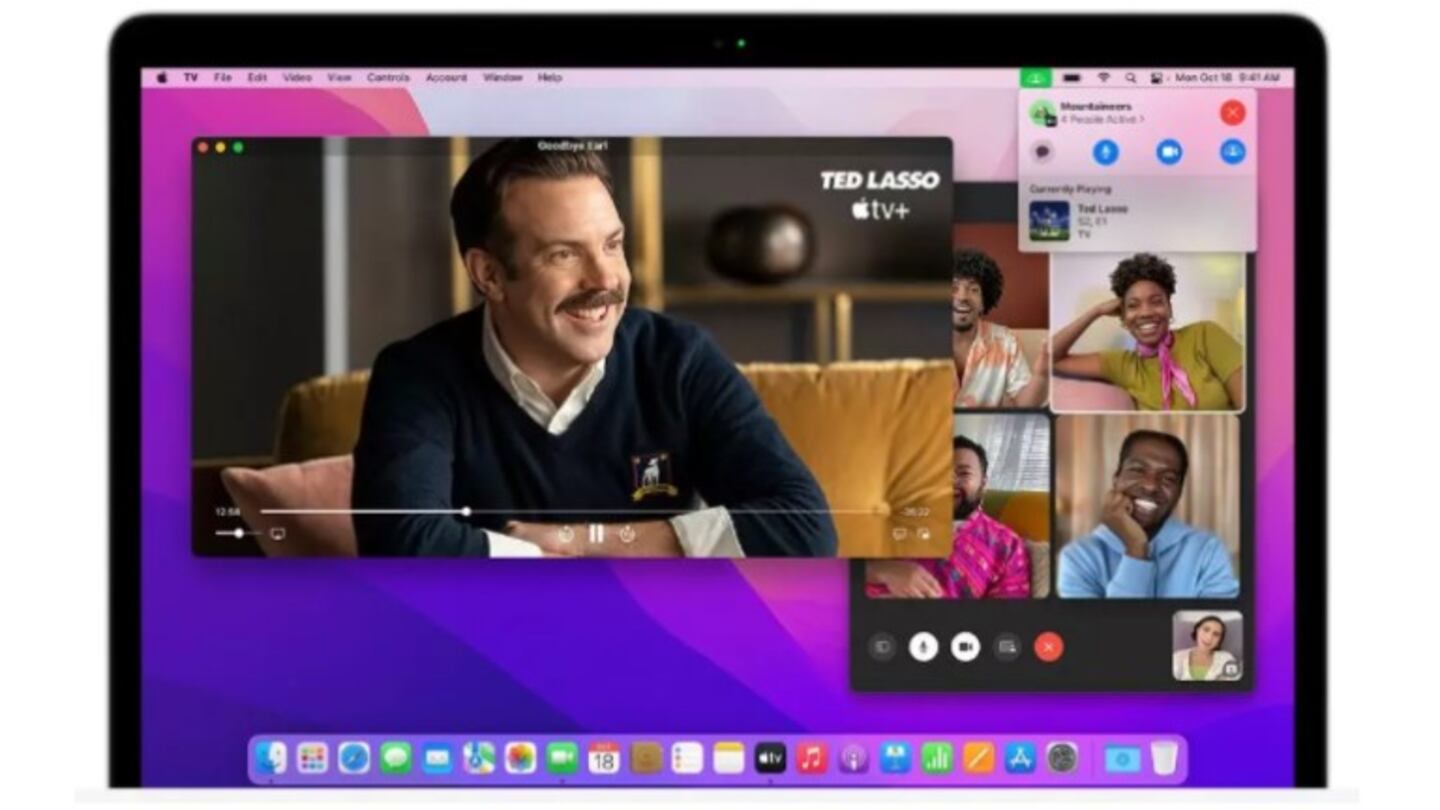This screenshot has height=810, width=1440.
Task: Open the Account menu
Action: coord(446,77)
